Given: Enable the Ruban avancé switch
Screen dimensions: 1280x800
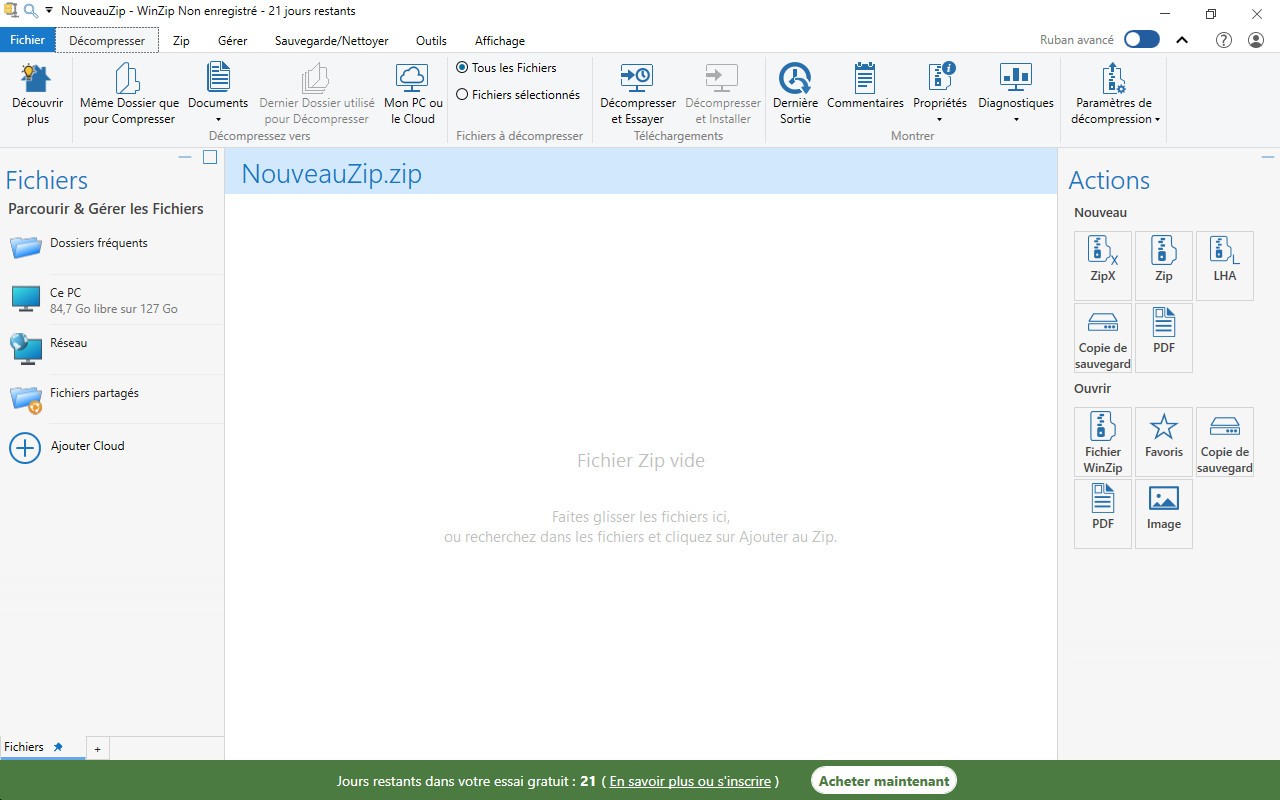Looking at the screenshot, I should (x=1140, y=37).
